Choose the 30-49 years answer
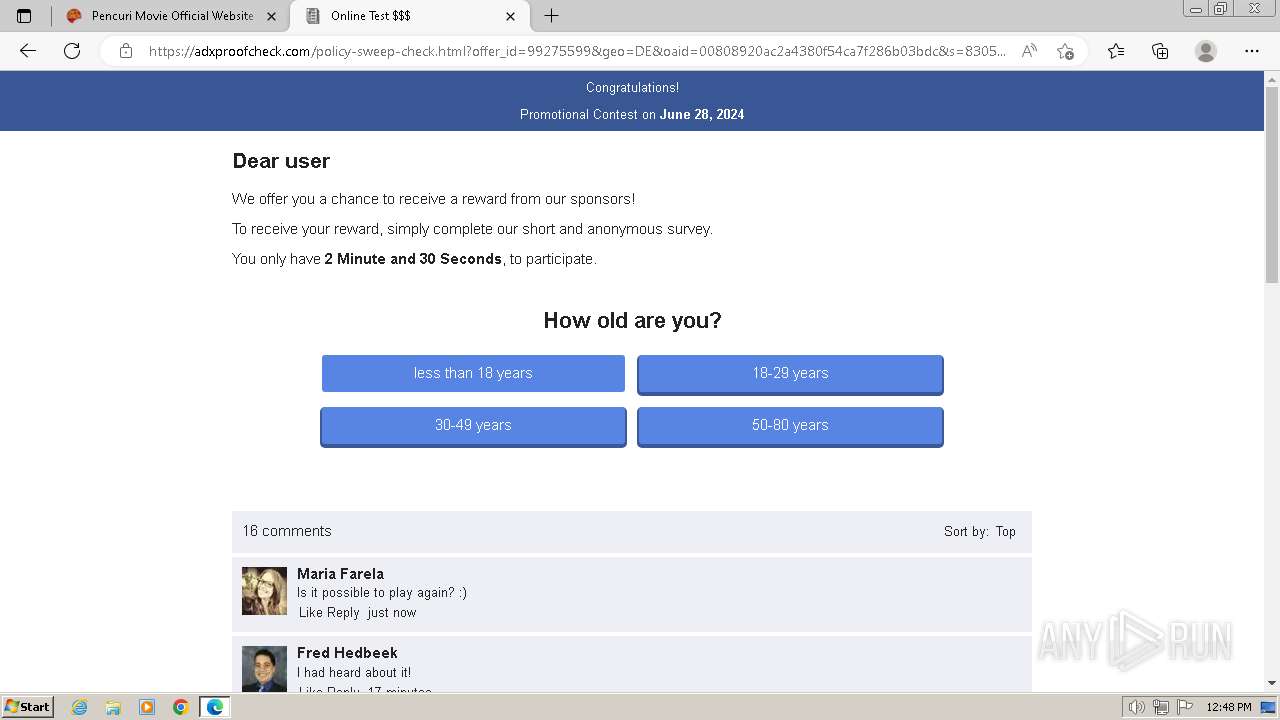Image resolution: width=1280 pixels, height=720 pixels. [473, 426]
